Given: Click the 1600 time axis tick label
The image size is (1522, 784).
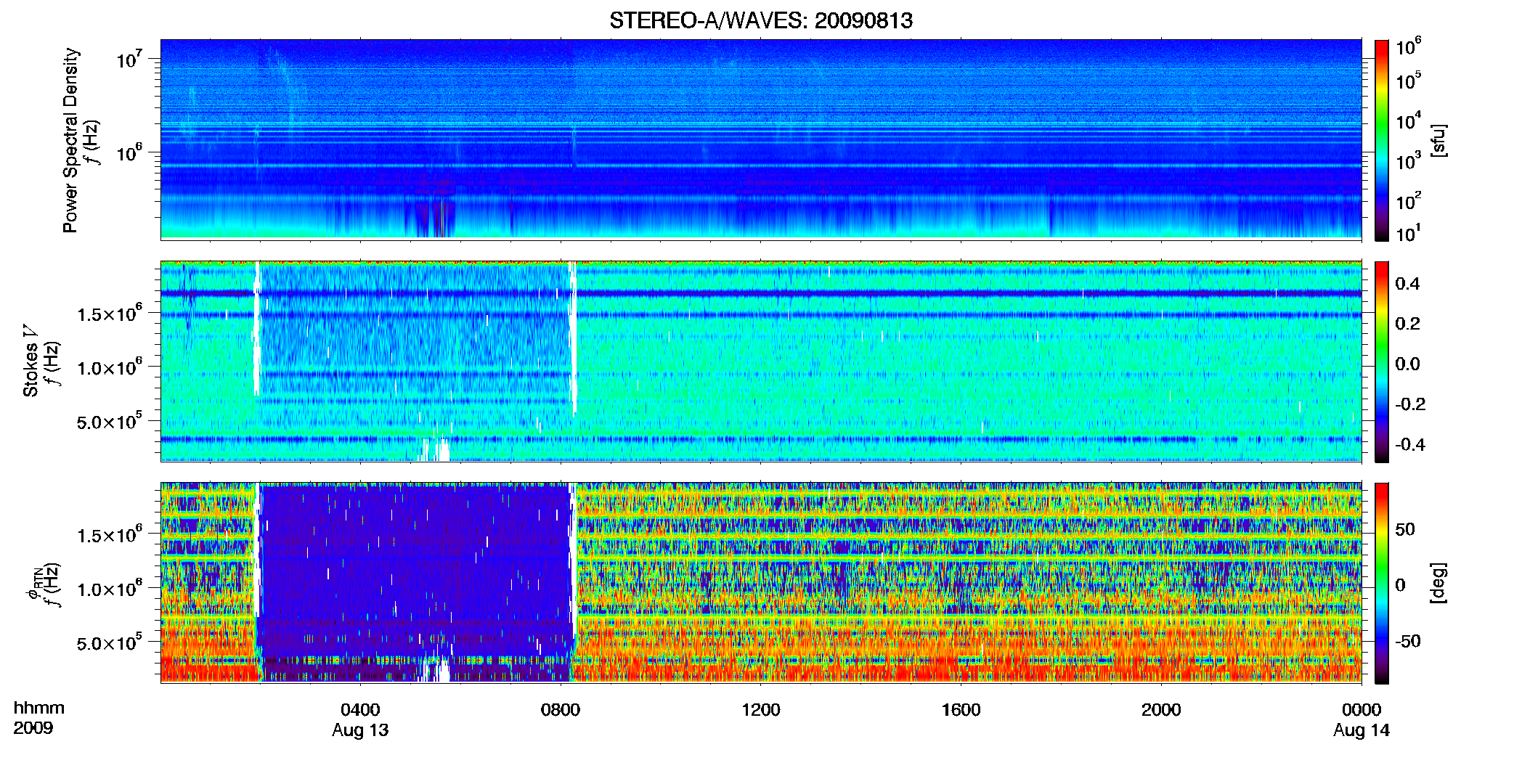Looking at the screenshot, I should (961, 709).
